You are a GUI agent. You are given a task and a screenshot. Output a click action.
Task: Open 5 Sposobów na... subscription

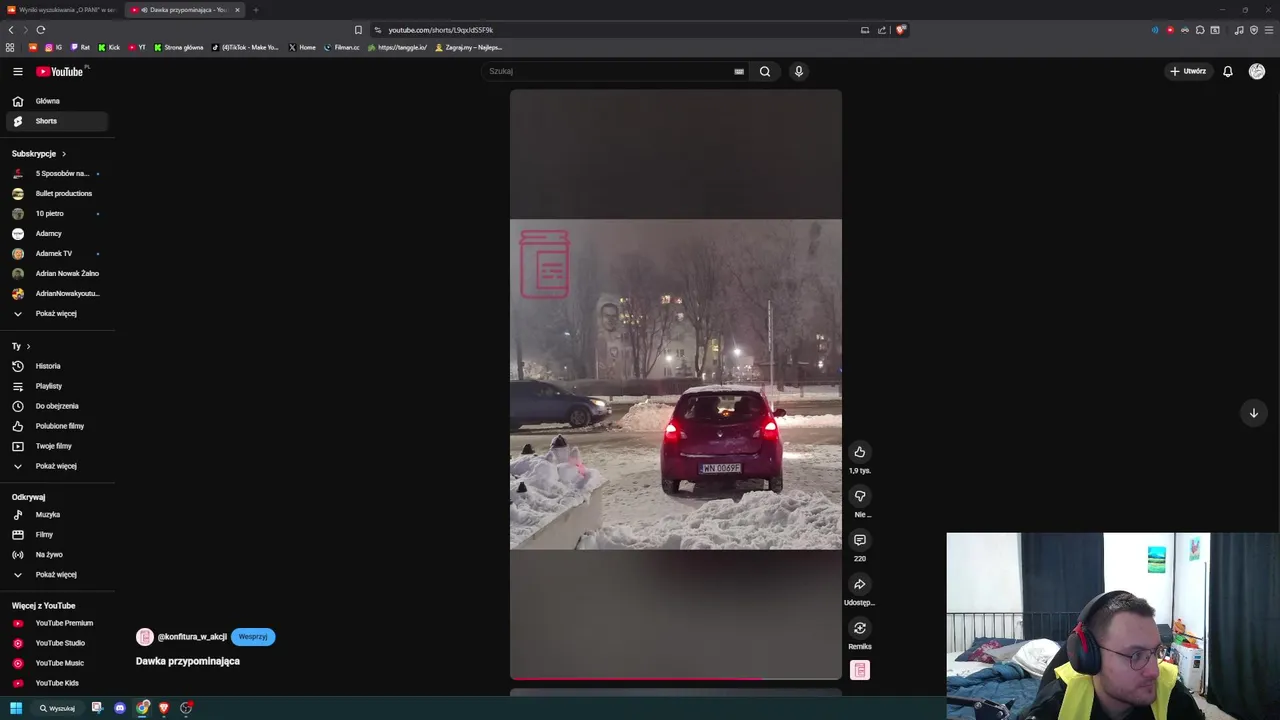[57, 173]
